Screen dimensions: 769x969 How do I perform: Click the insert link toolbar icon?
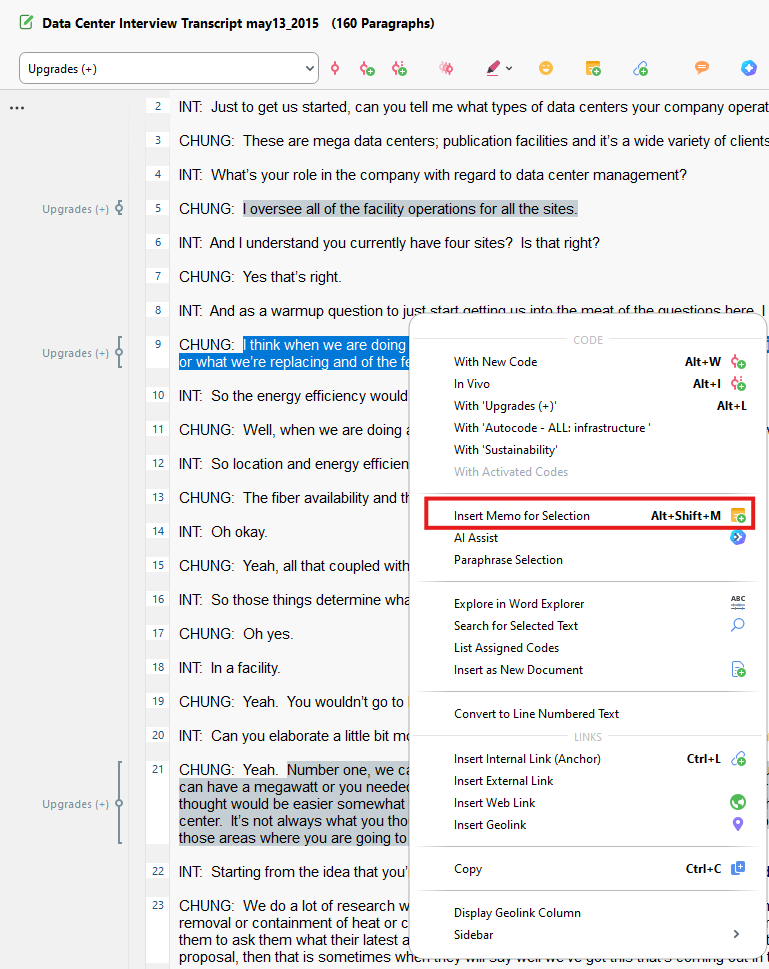640,68
